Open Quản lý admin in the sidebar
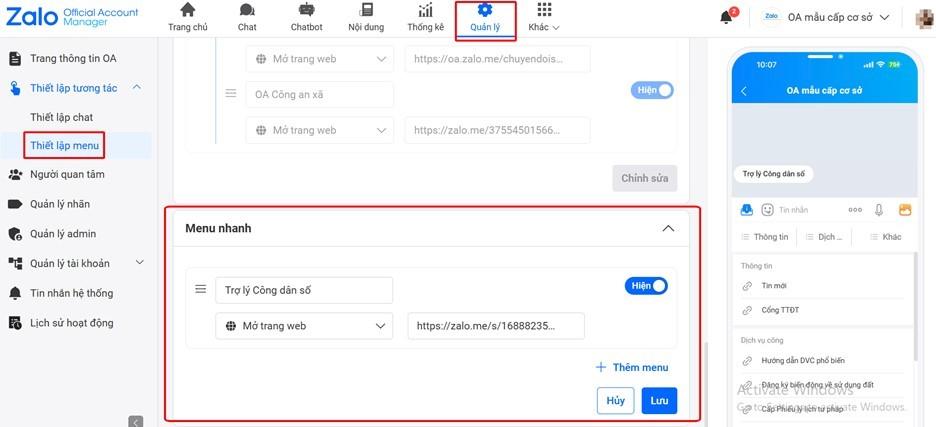This screenshot has width=936, height=427. (x=63, y=234)
